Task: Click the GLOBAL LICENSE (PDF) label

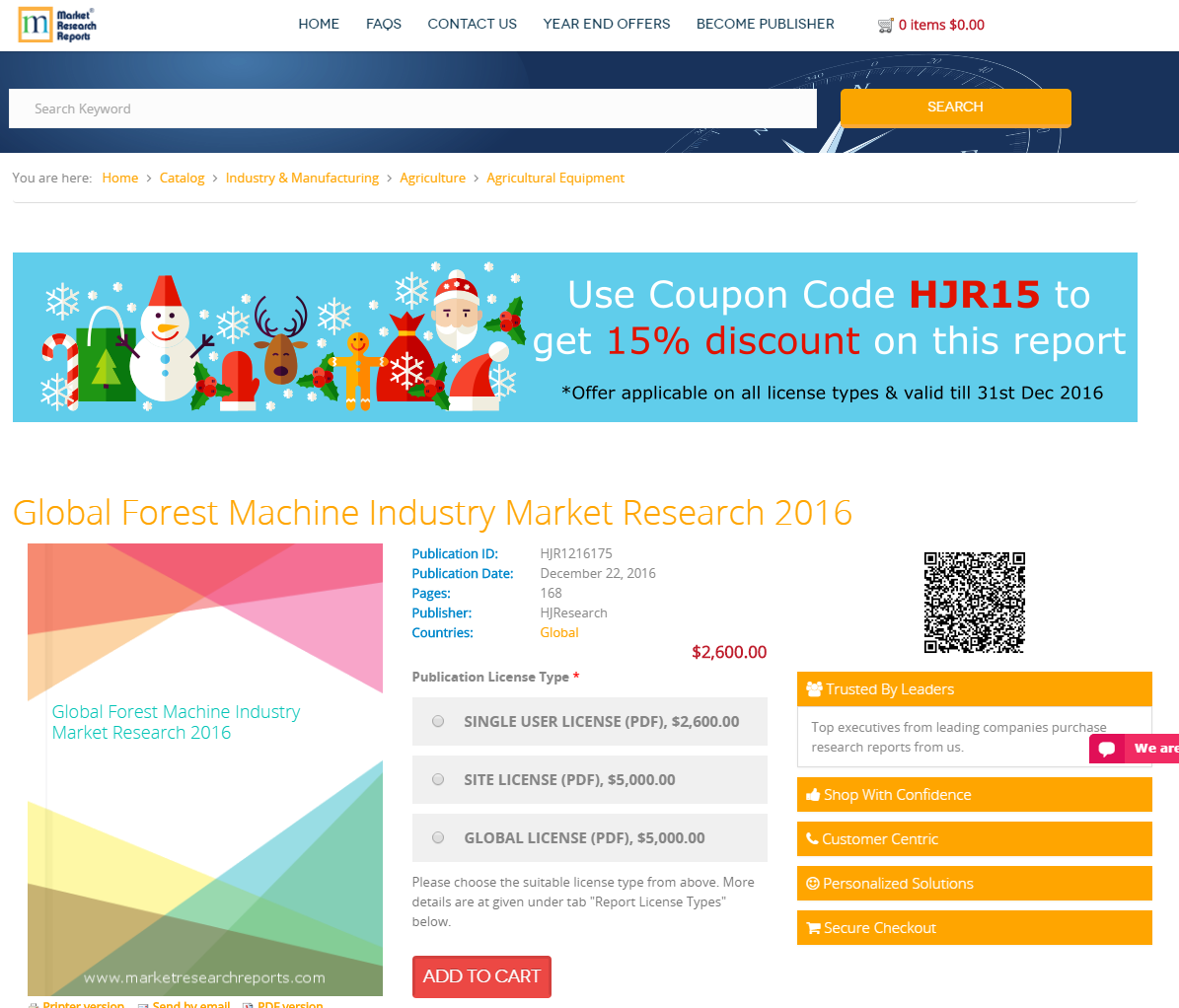Action: (584, 838)
